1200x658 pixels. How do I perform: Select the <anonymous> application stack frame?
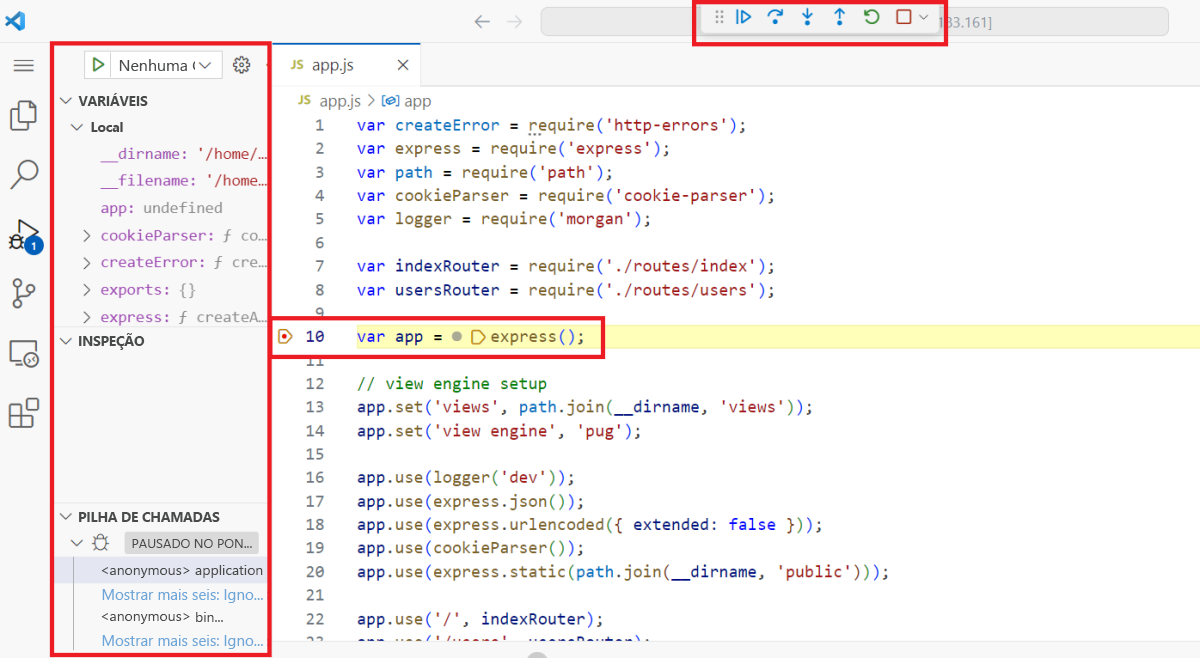tap(182, 570)
